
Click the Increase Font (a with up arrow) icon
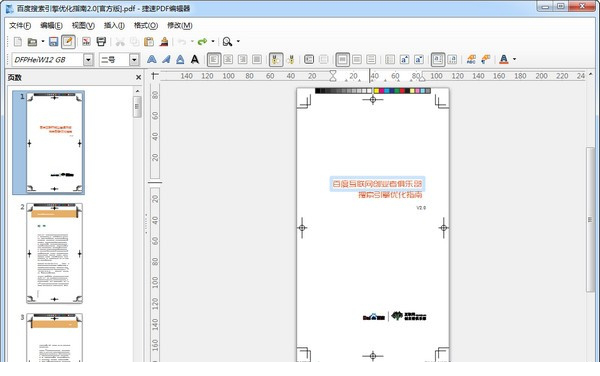pos(404,59)
